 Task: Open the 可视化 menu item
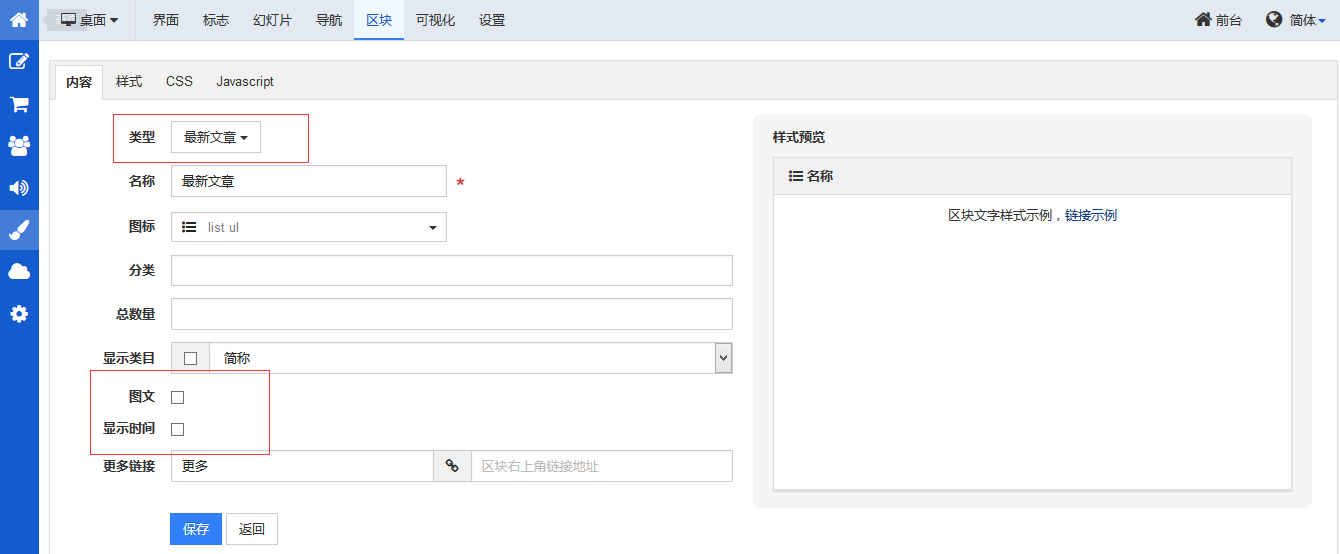click(435, 20)
